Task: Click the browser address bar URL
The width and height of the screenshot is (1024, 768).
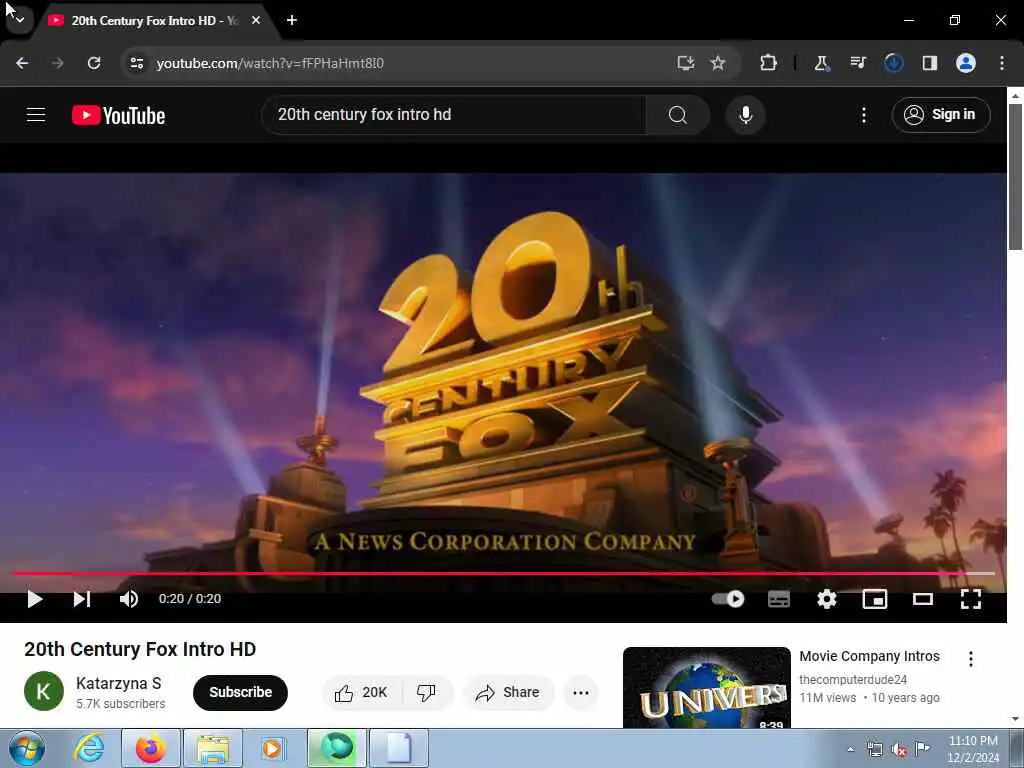Action: 270,63
